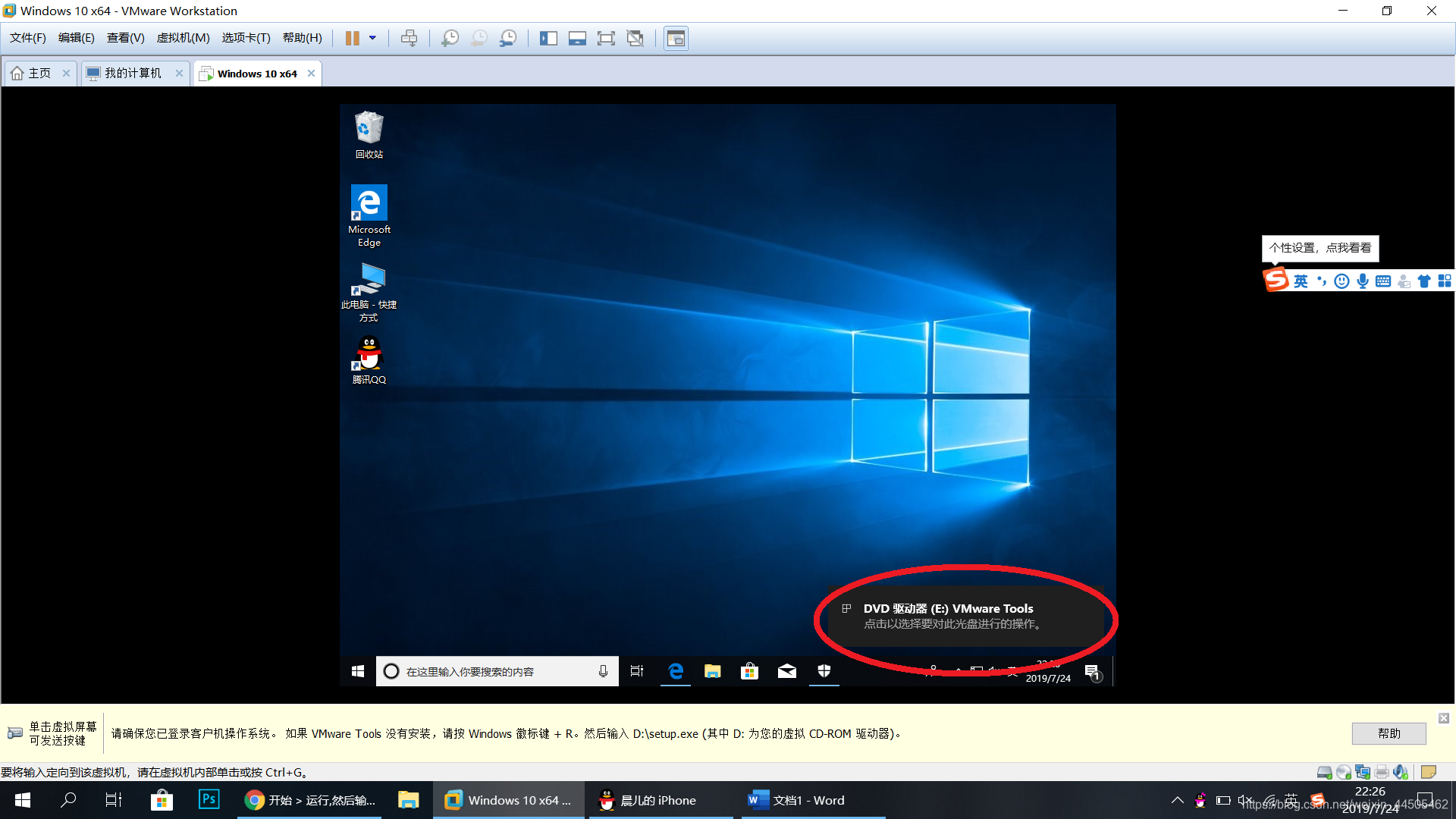The height and width of the screenshot is (819, 1456).
Task: Close the 我的计算机 tab
Action: point(179,73)
